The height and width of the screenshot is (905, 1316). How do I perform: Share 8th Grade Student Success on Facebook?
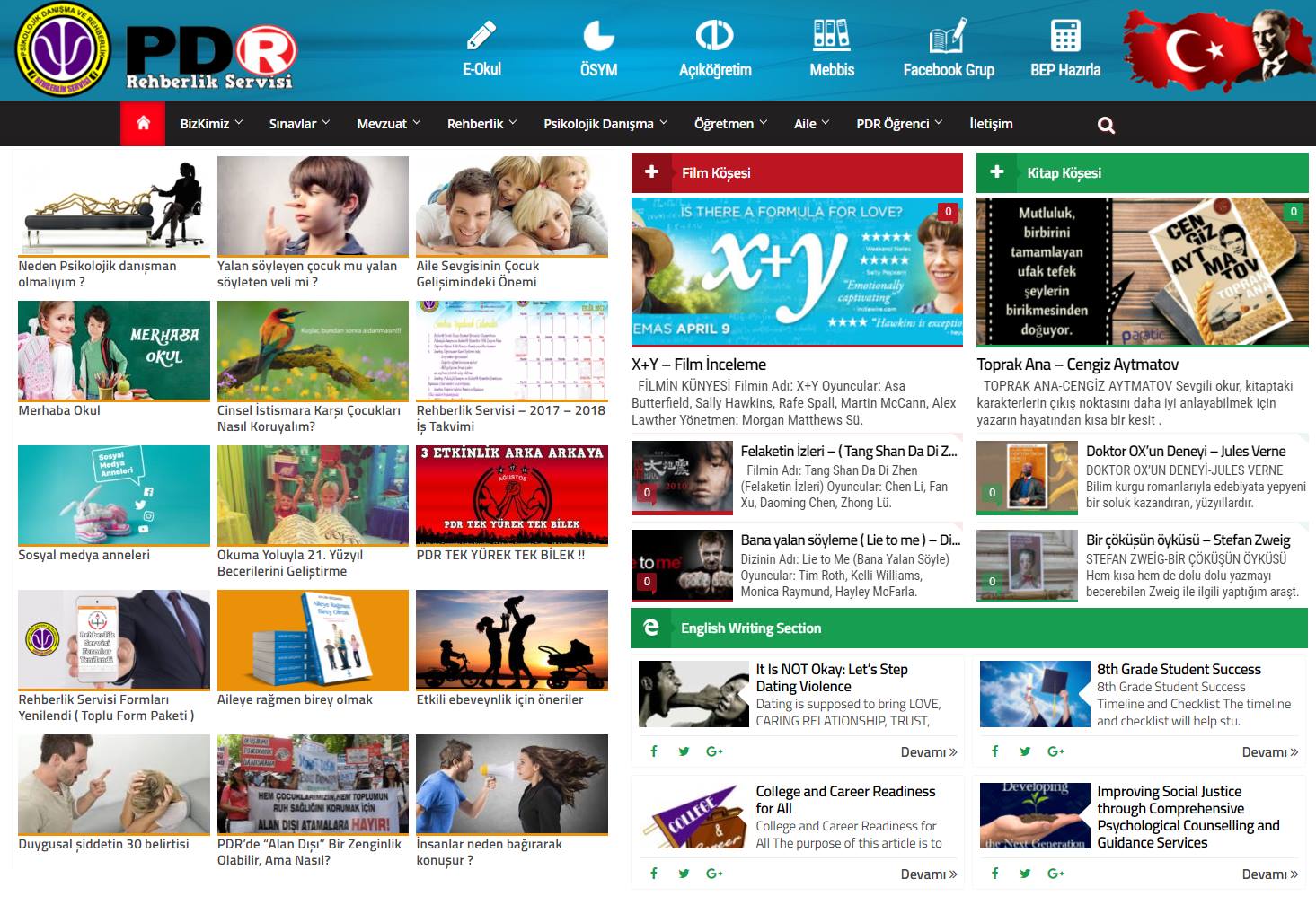tap(995, 751)
